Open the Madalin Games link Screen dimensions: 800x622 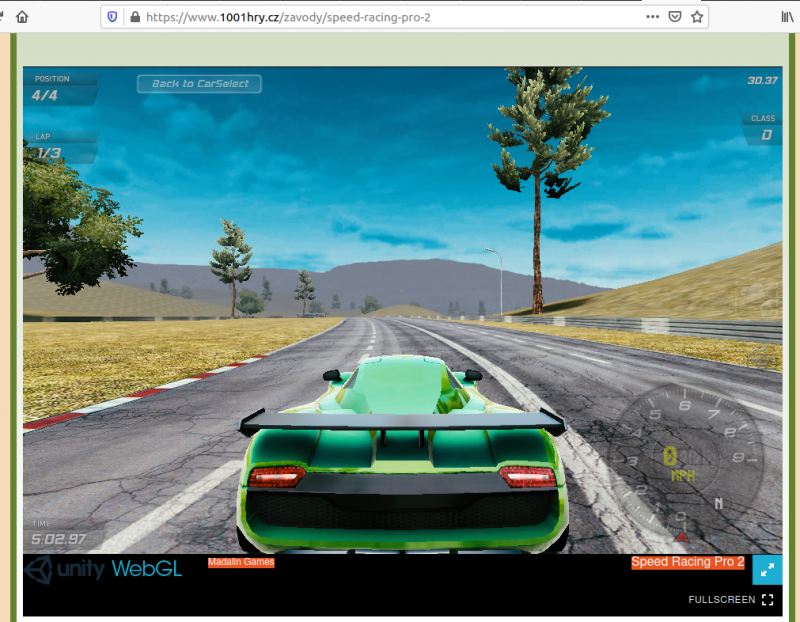(241, 562)
